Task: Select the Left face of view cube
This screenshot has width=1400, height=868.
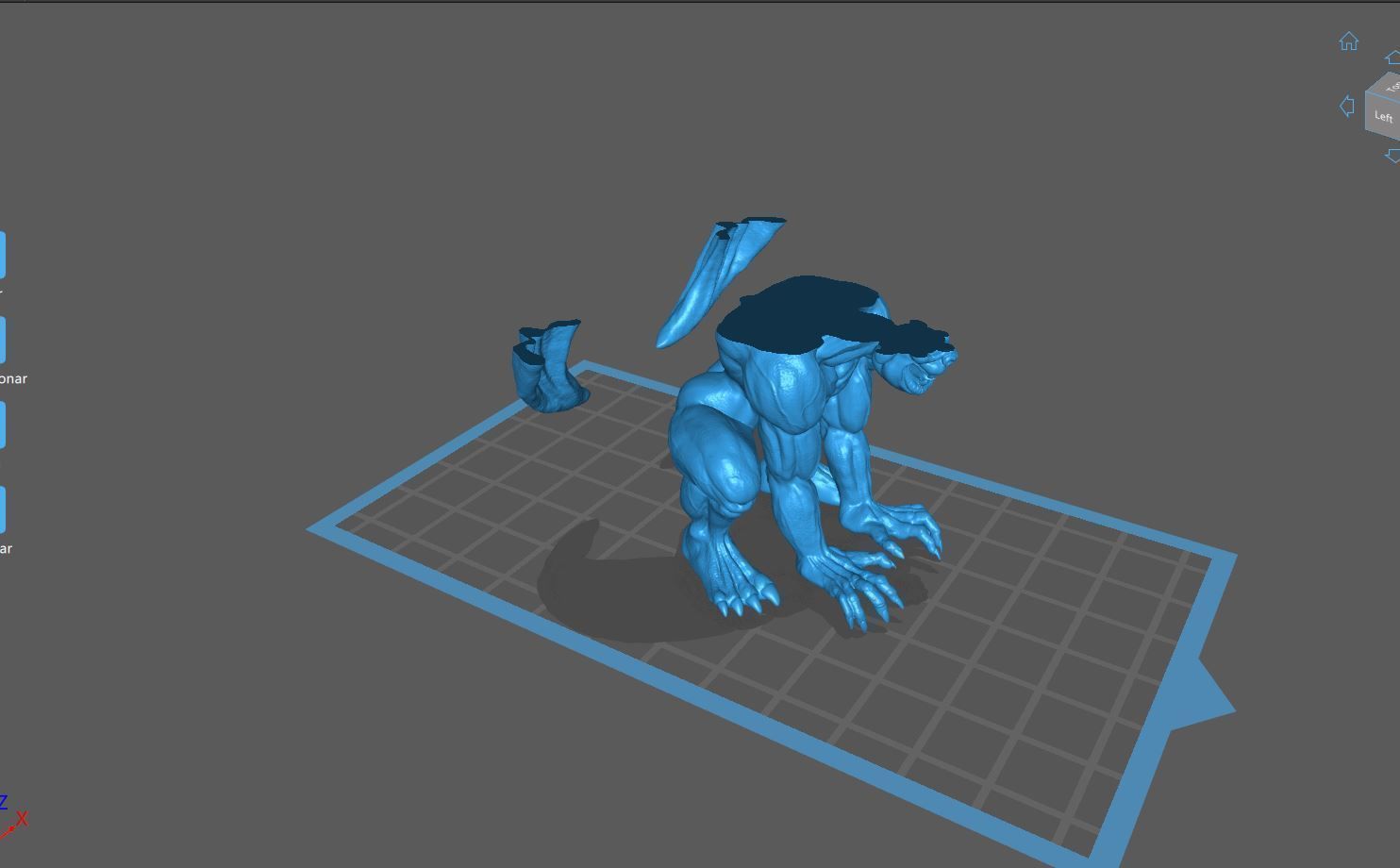Action: tap(1383, 117)
